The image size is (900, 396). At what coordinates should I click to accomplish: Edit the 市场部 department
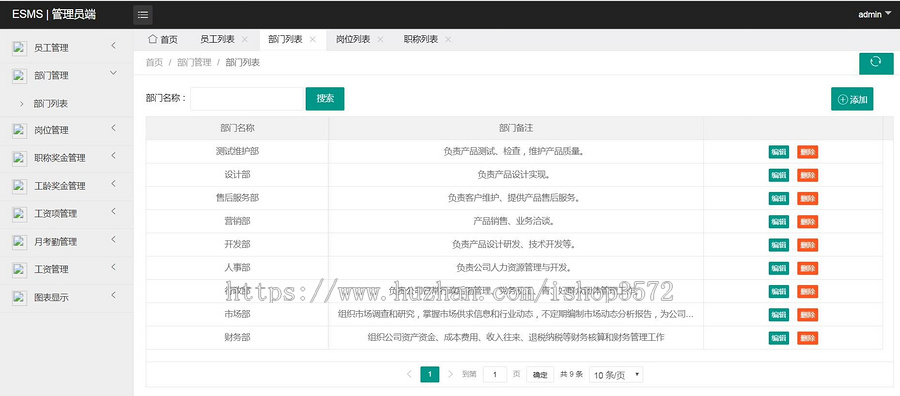point(778,315)
